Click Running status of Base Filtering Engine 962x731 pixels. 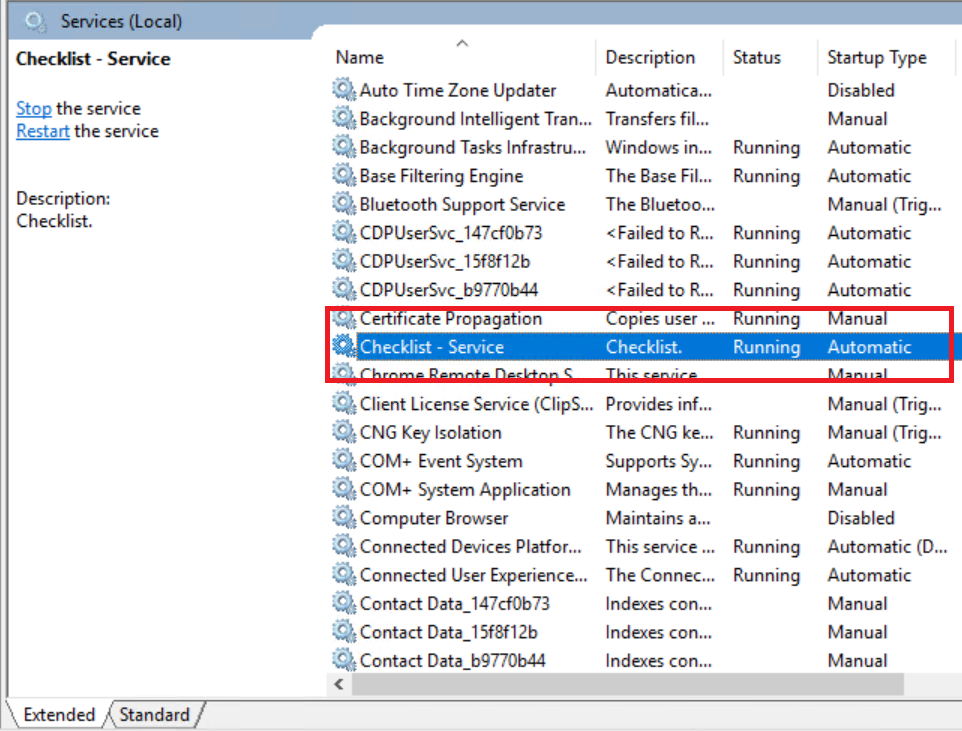[x=766, y=176]
